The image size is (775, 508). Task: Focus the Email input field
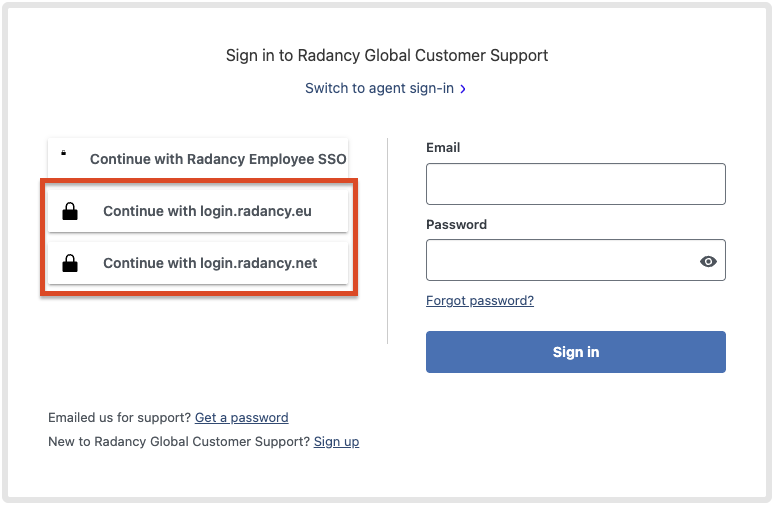click(576, 184)
